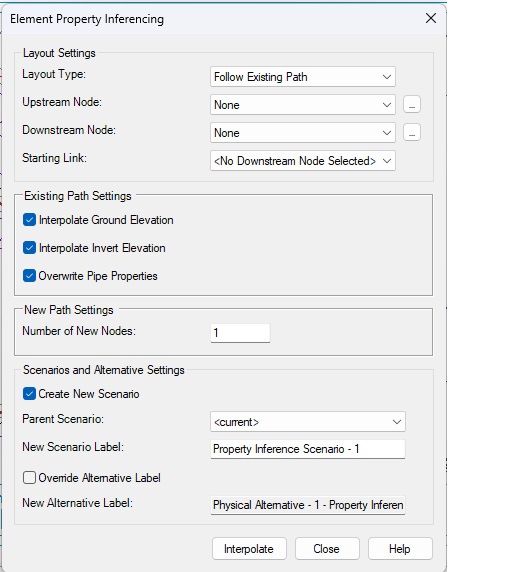Screen dimensions: 511x572
Task: Uncheck Interpolate Ground Elevation
Action: (x=29, y=220)
